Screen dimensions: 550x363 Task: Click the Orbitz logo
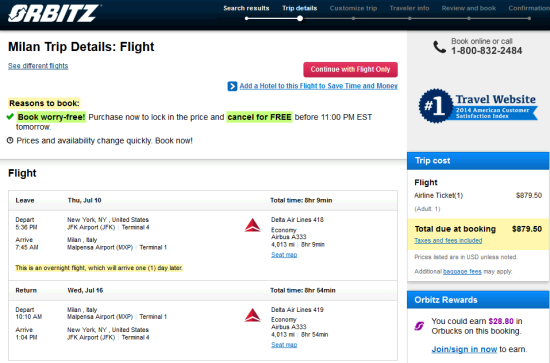click(x=54, y=14)
